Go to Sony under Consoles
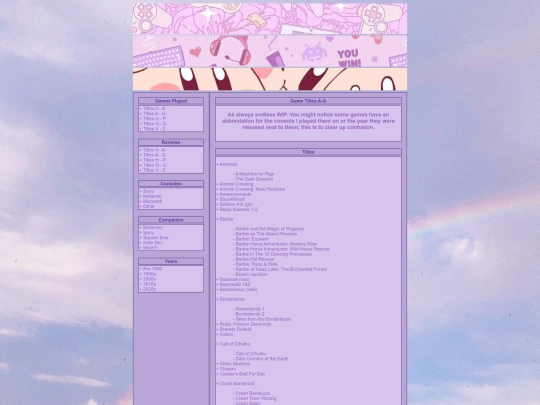The width and height of the screenshot is (540, 405). pyautogui.click(x=148, y=191)
